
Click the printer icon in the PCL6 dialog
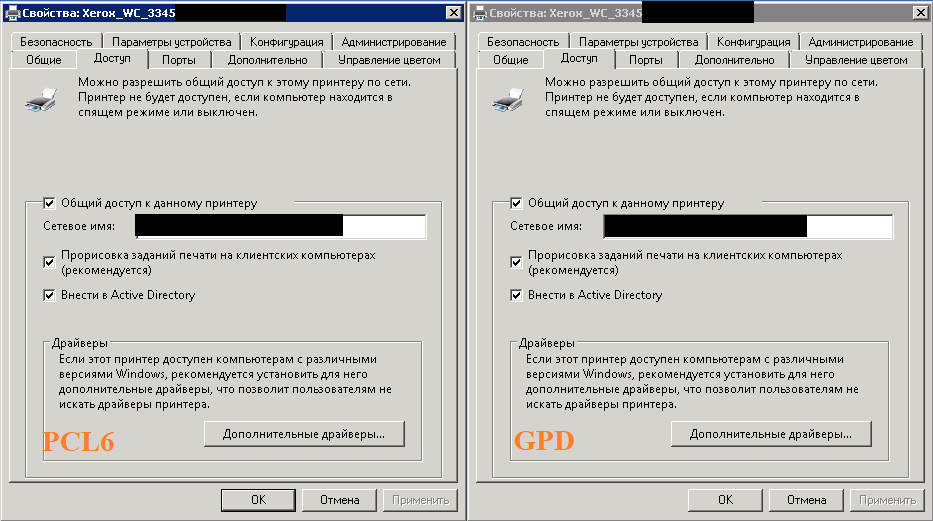tap(40, 99)
